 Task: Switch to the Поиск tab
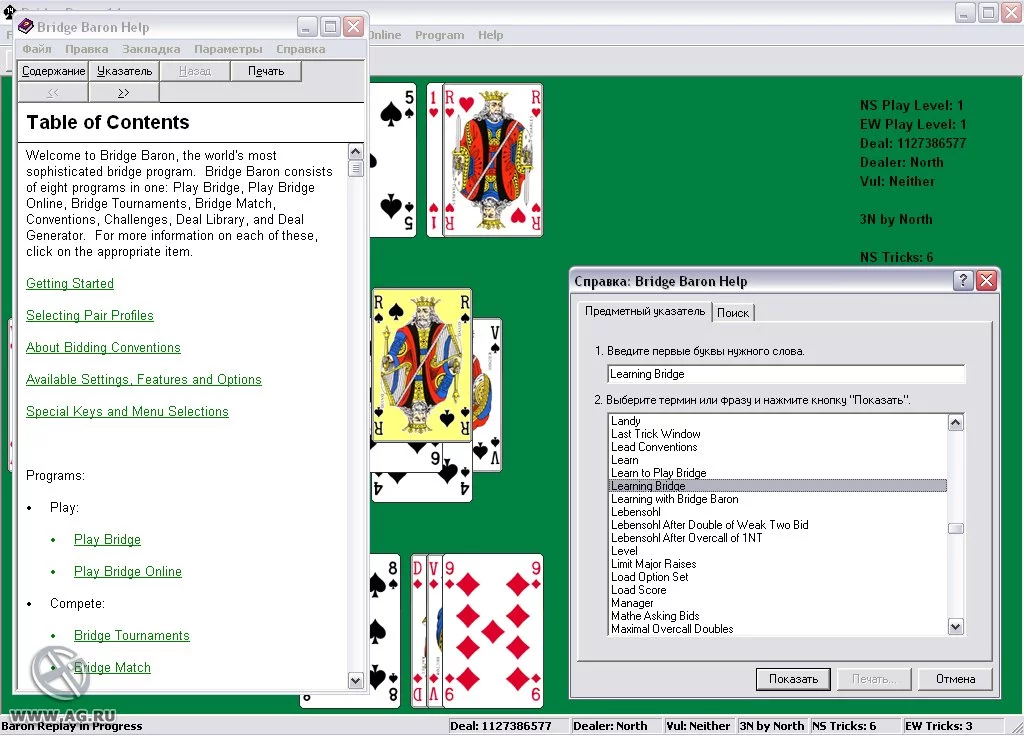(x=733, y=313)
